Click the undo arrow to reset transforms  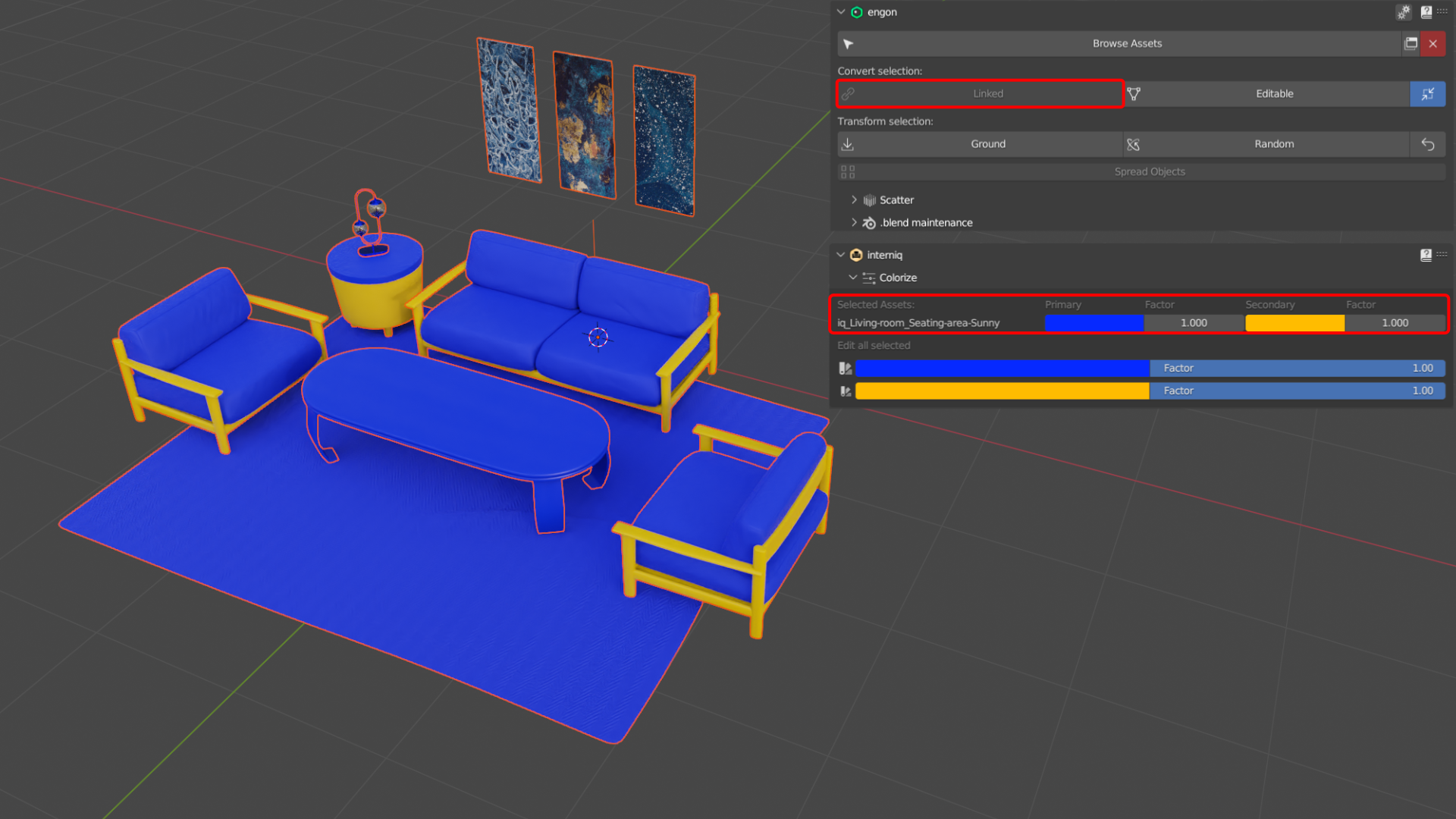pos(1428,144)
